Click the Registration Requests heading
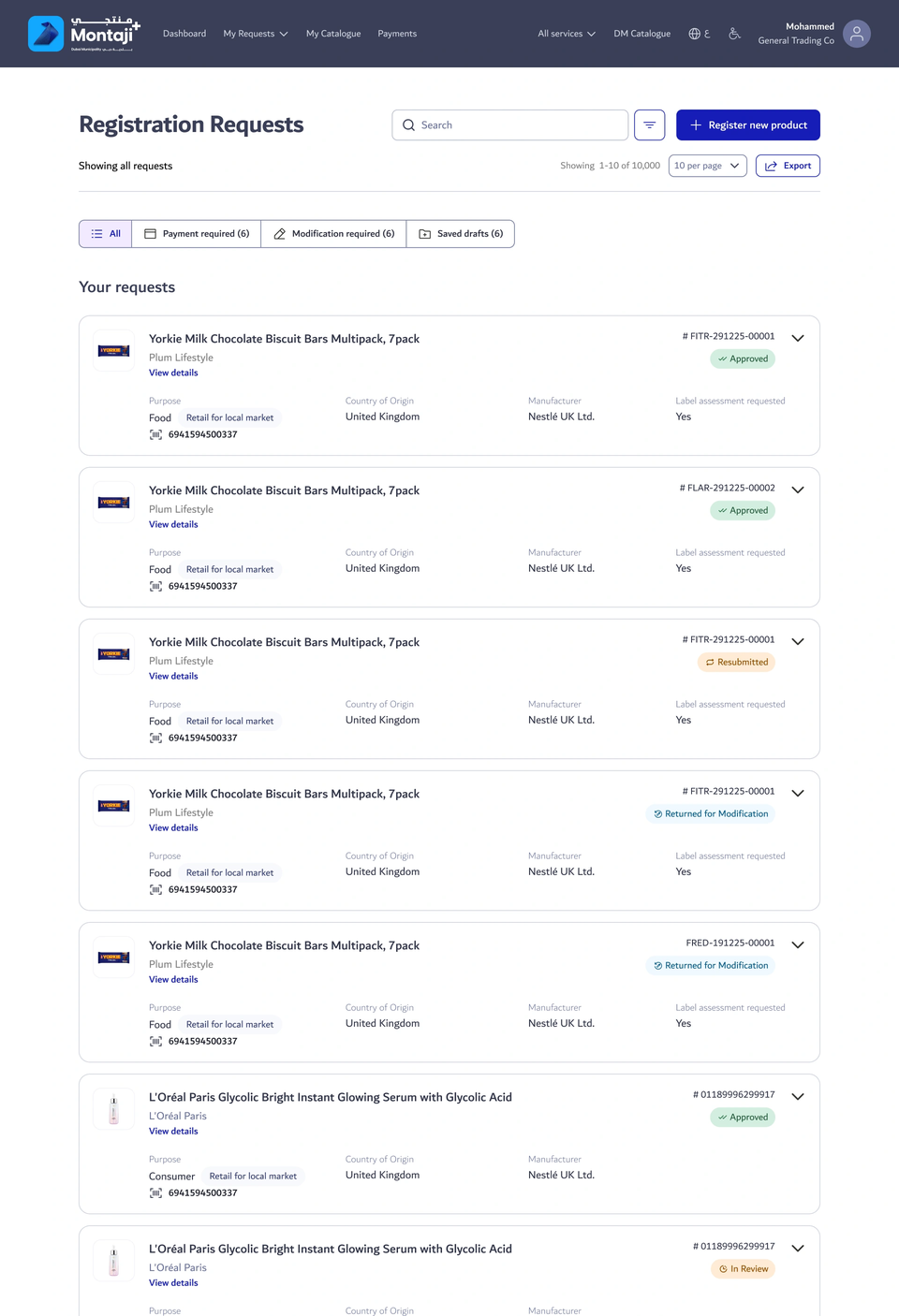 click(x=191, y=124)
